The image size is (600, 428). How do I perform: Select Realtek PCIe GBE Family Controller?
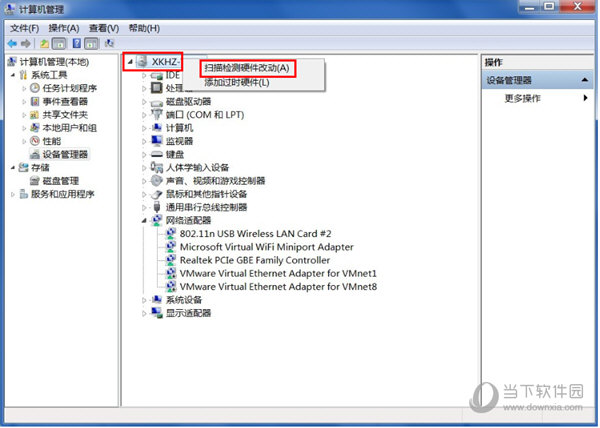[x=254, y=260]
